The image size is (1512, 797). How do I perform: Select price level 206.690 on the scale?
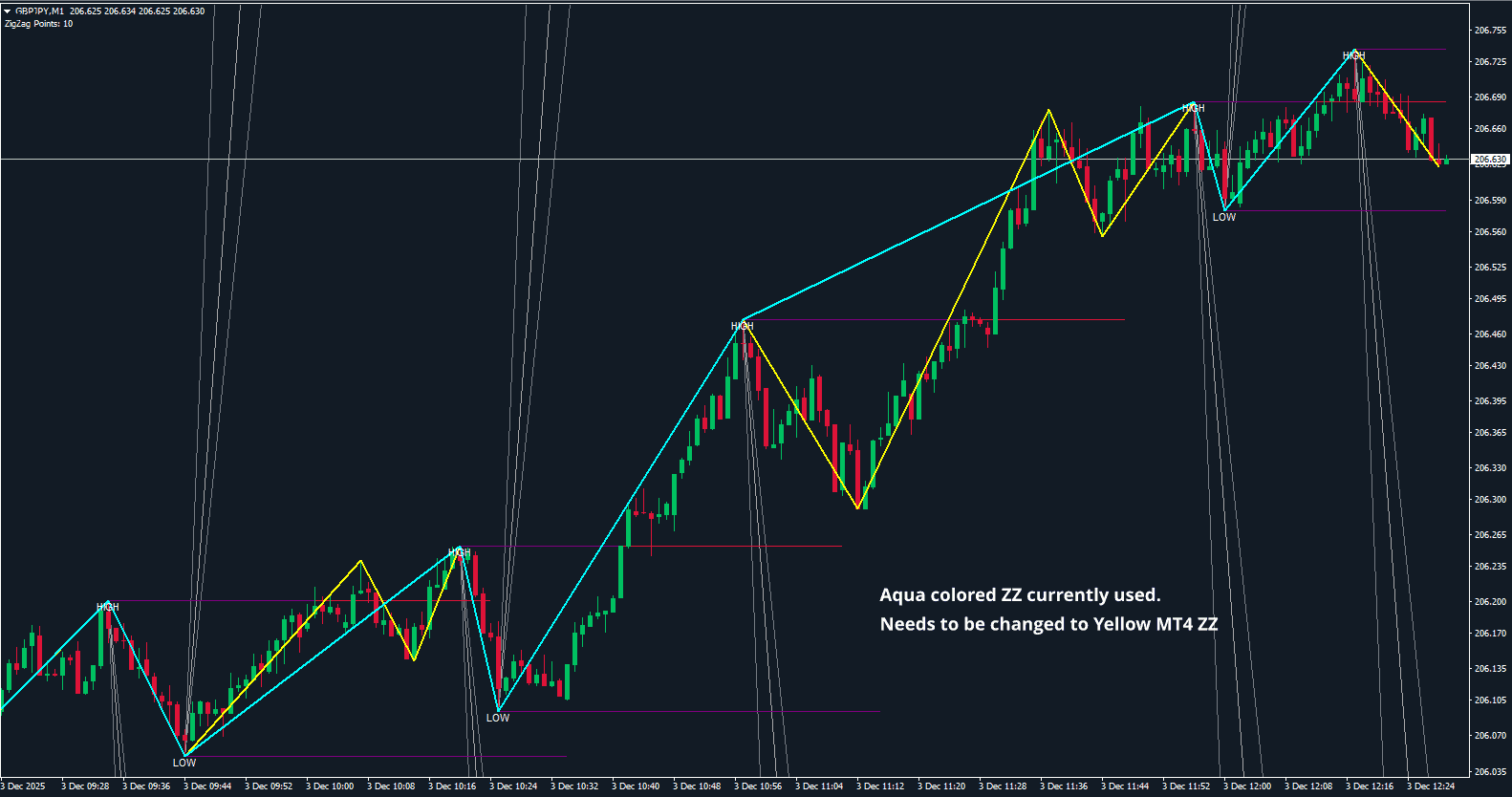tap(1490, 97)
